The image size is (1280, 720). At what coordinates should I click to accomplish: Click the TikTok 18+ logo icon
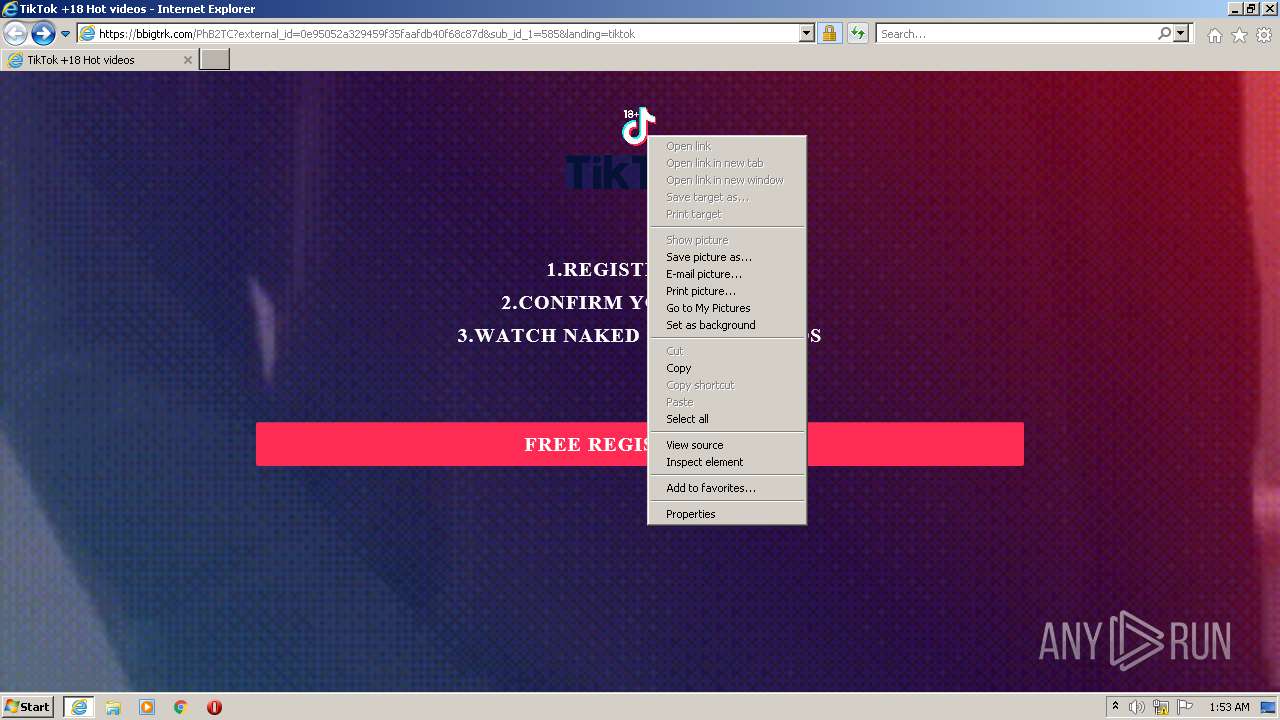[x=638, y=126]
